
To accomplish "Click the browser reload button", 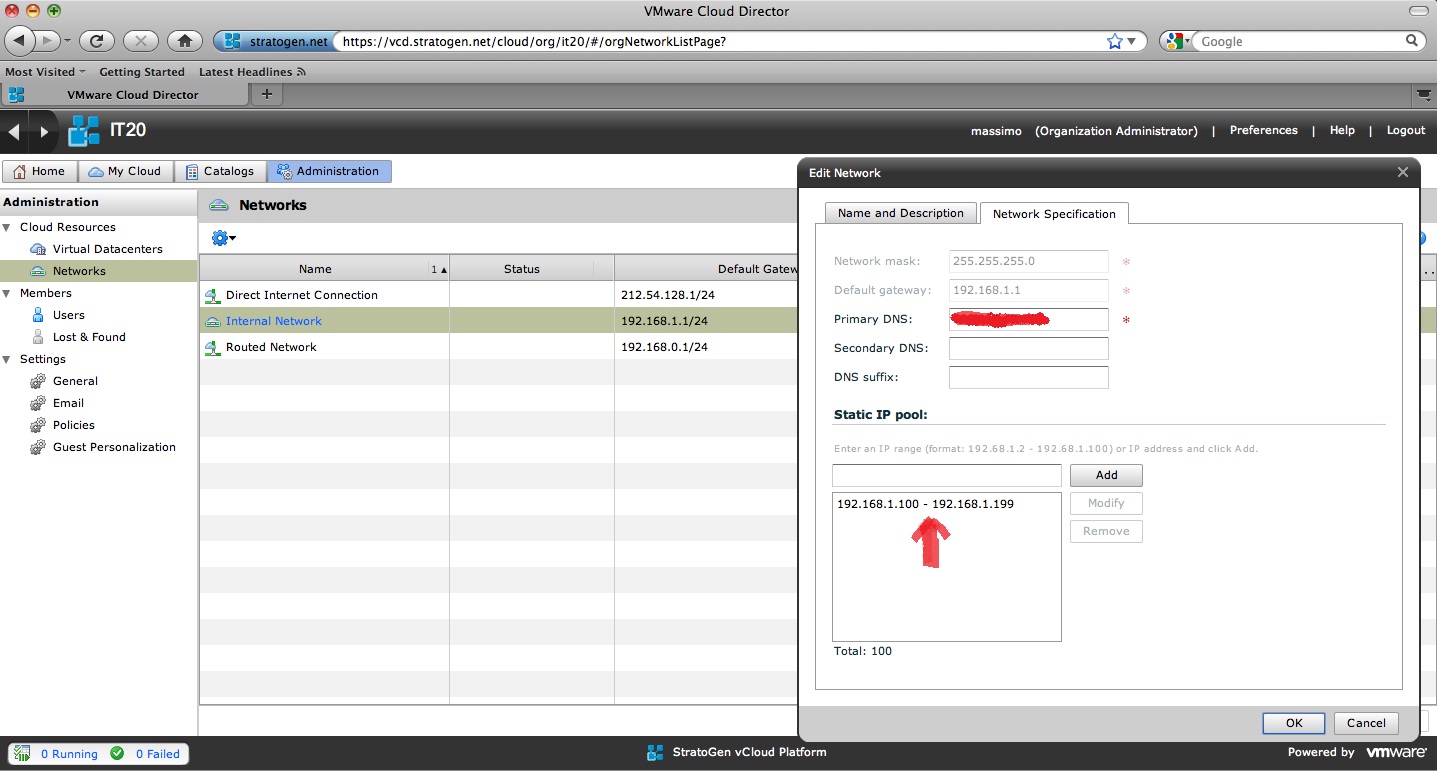I will point(96,41).
